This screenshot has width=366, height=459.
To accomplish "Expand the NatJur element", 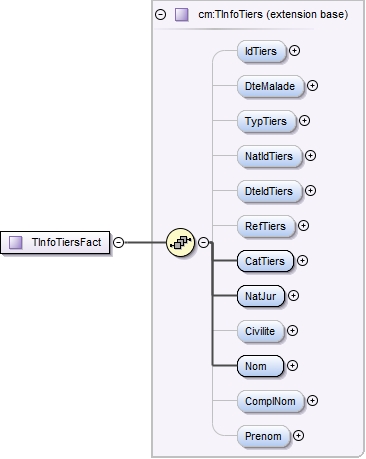I will [x=293, y=296].
